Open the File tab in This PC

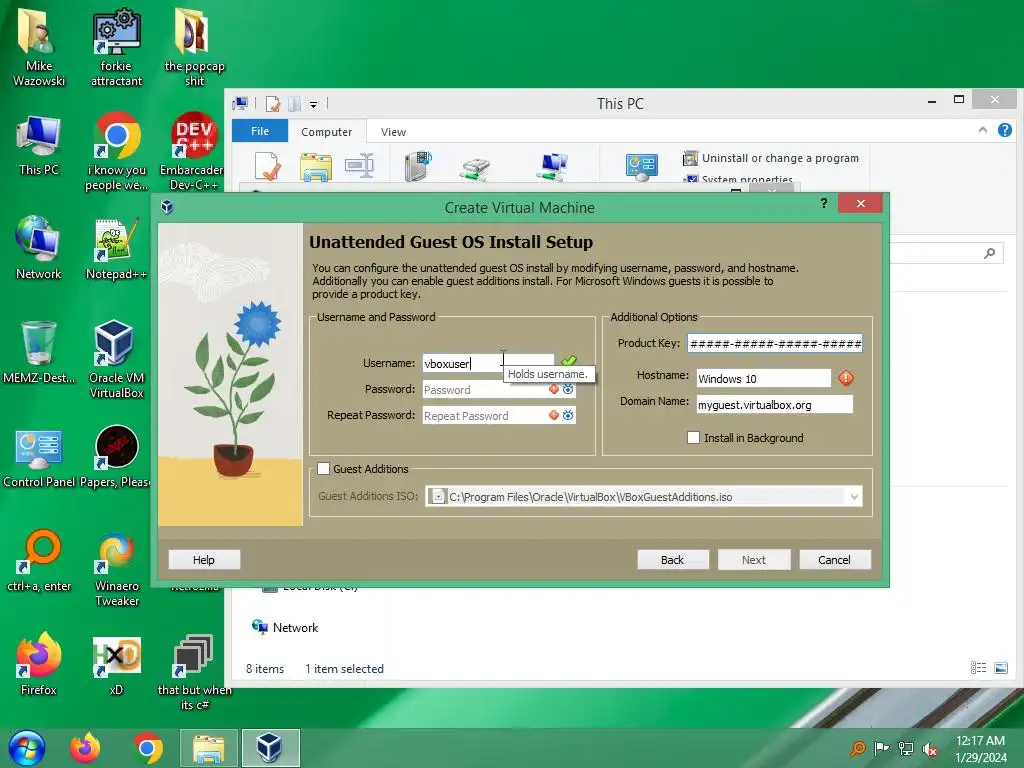(260, 131)
